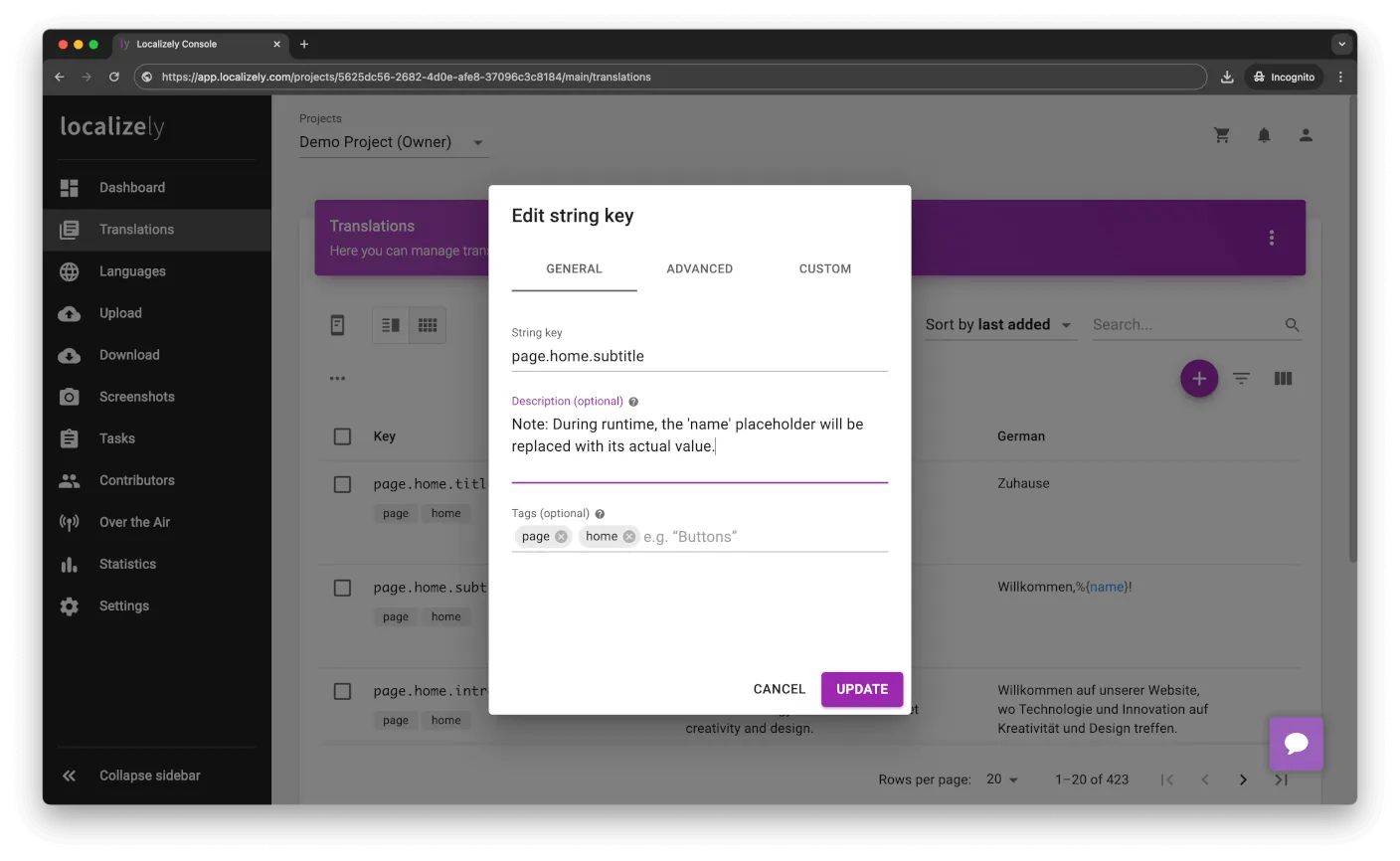The height and width of the screenshot is (861, 1400).
Task: Open the three-dot bulk actions menu
Action: [x=338, y=379]
